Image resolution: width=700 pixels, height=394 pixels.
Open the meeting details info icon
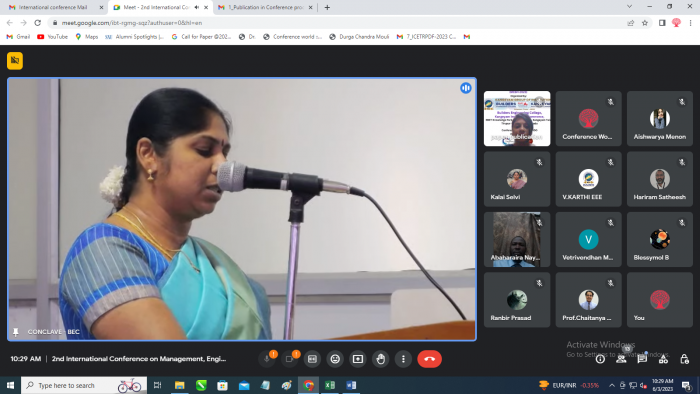(600, 359)
